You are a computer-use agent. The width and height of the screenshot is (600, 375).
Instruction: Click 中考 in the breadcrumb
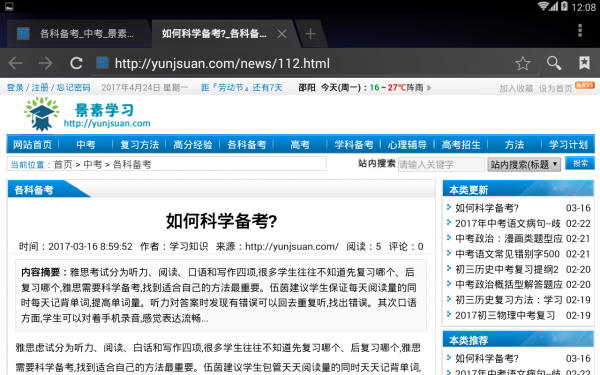tap(93, 165)
